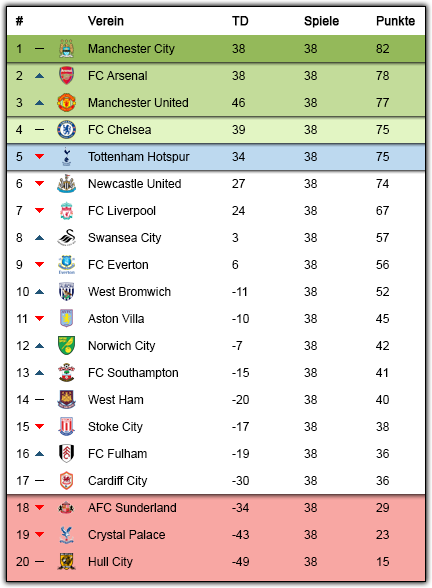Click the Norwich City canary crest
This screenshot has width=432, height=588.
pos(67,346)
